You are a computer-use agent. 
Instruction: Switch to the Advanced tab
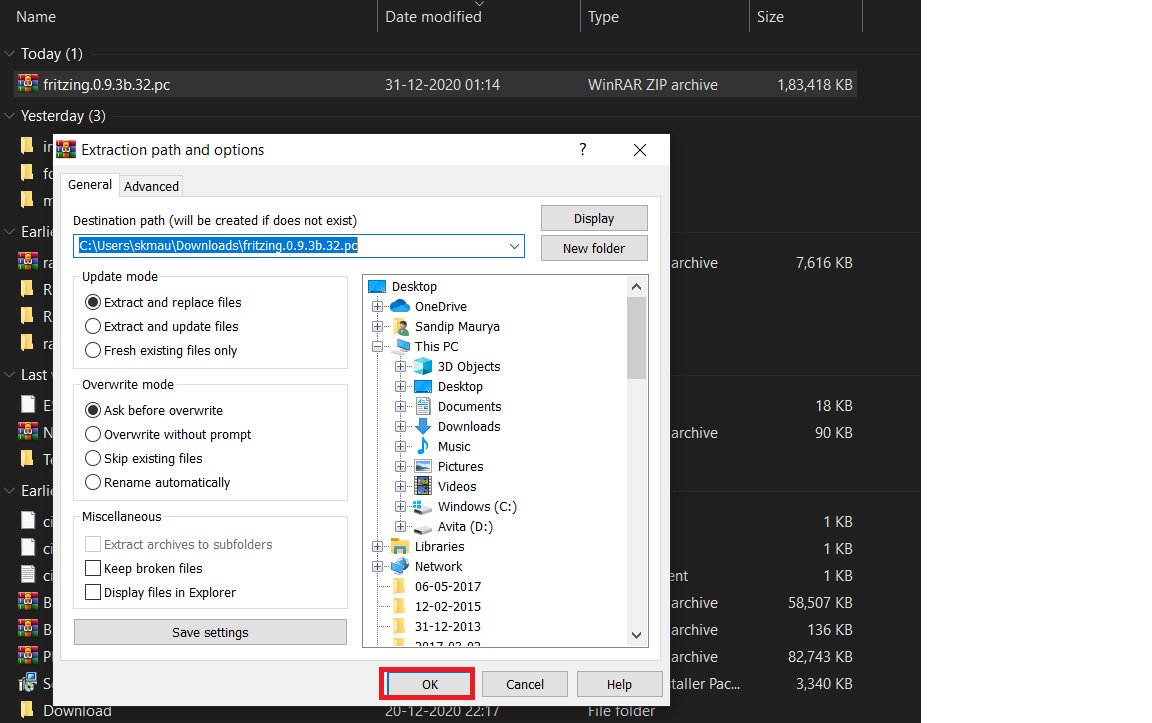151,187
